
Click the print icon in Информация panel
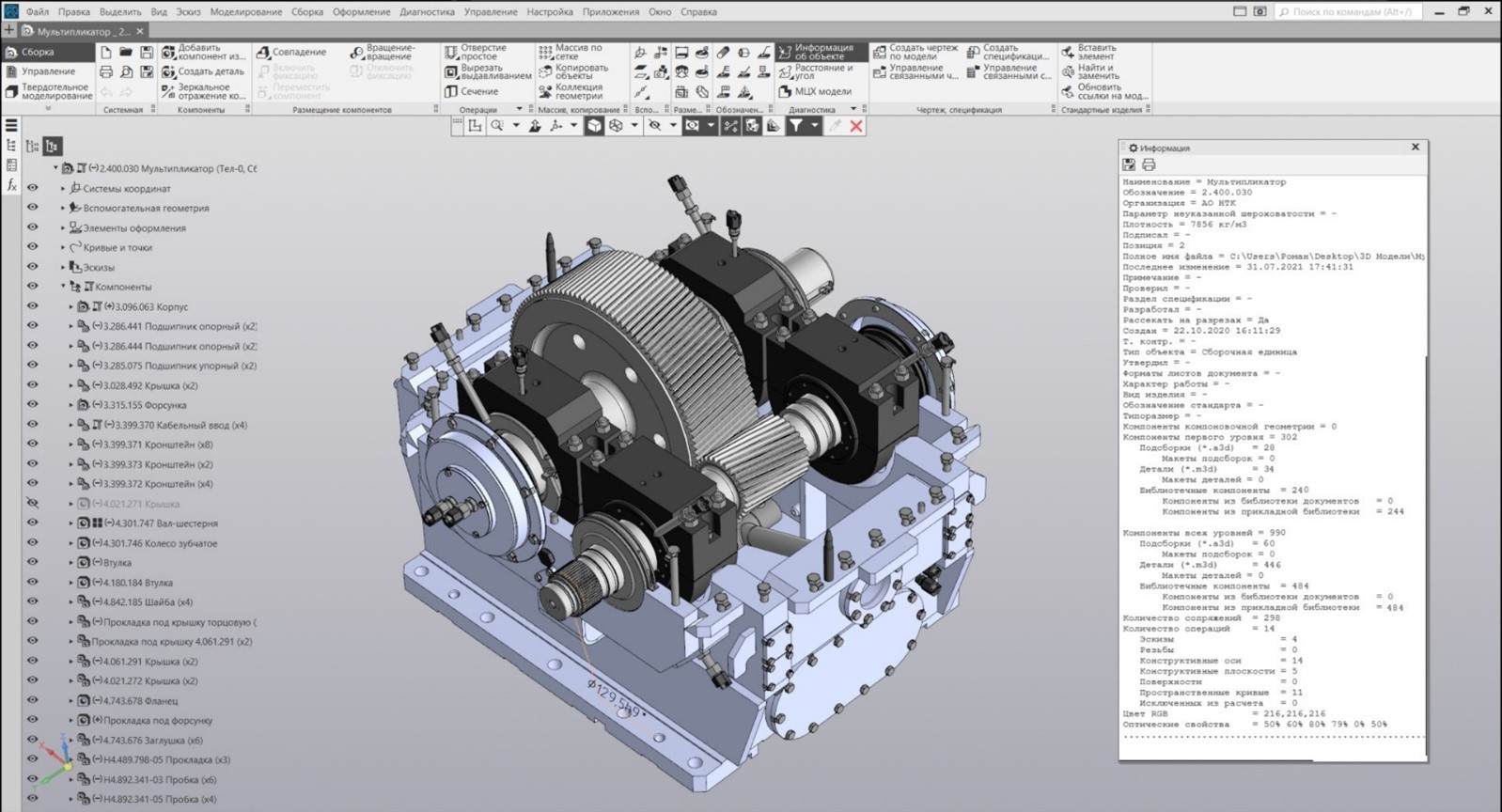pos(1148,164)
